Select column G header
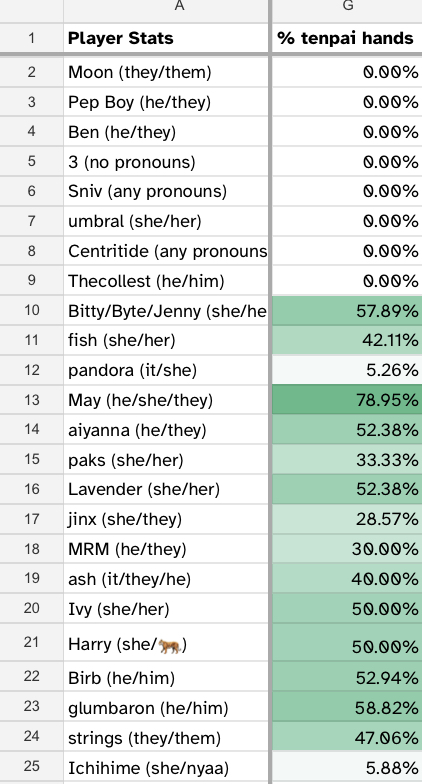 coord(348,10)
